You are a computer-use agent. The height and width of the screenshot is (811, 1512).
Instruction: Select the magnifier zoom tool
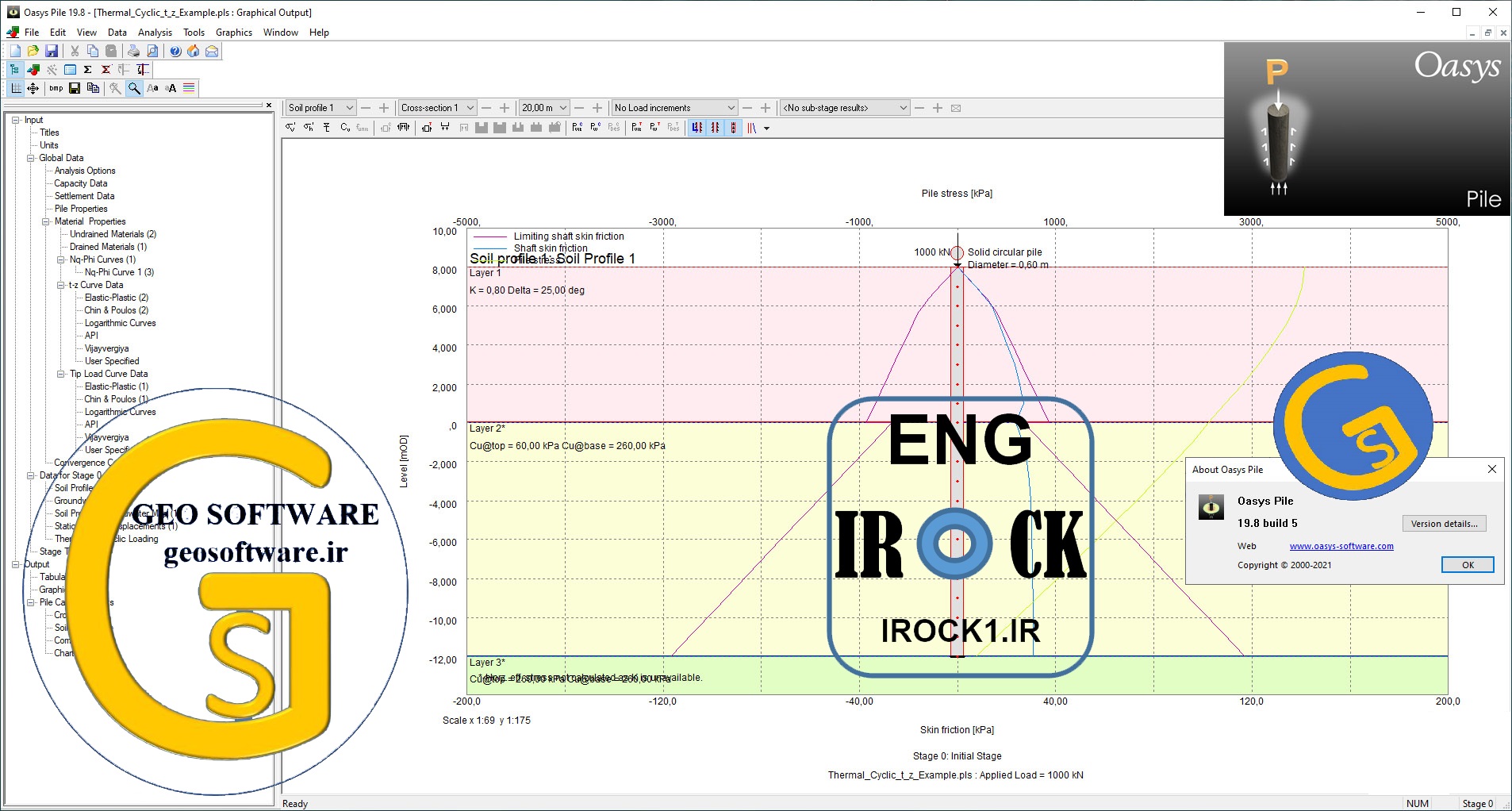coord(134,88)
